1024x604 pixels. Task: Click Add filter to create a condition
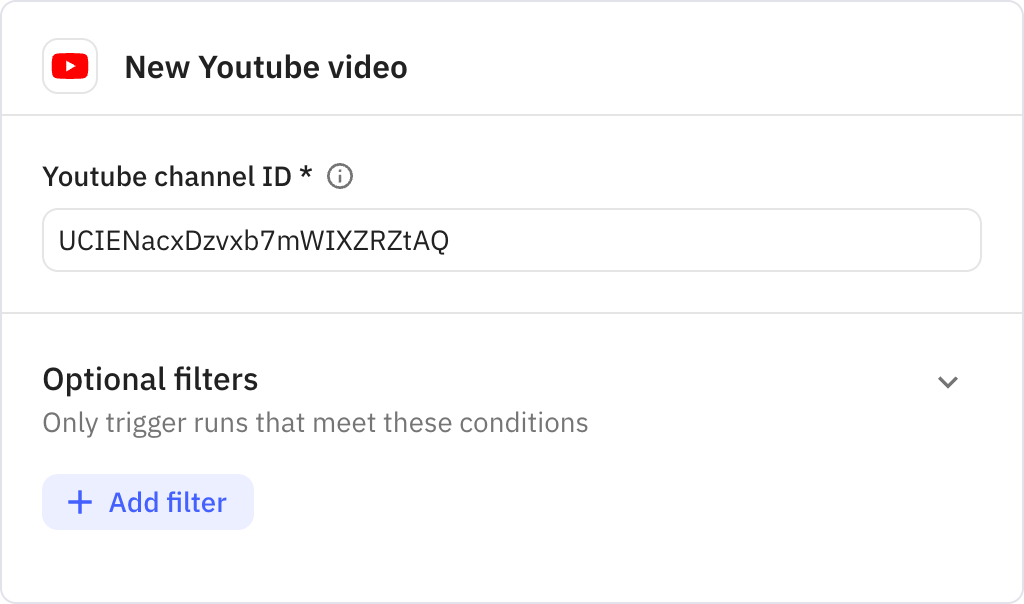pyautogui.click(x=147, y=502)
